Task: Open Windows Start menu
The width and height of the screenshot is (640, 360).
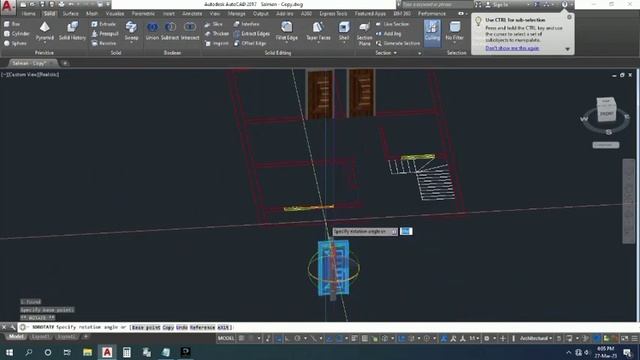Action: (9, 352)
